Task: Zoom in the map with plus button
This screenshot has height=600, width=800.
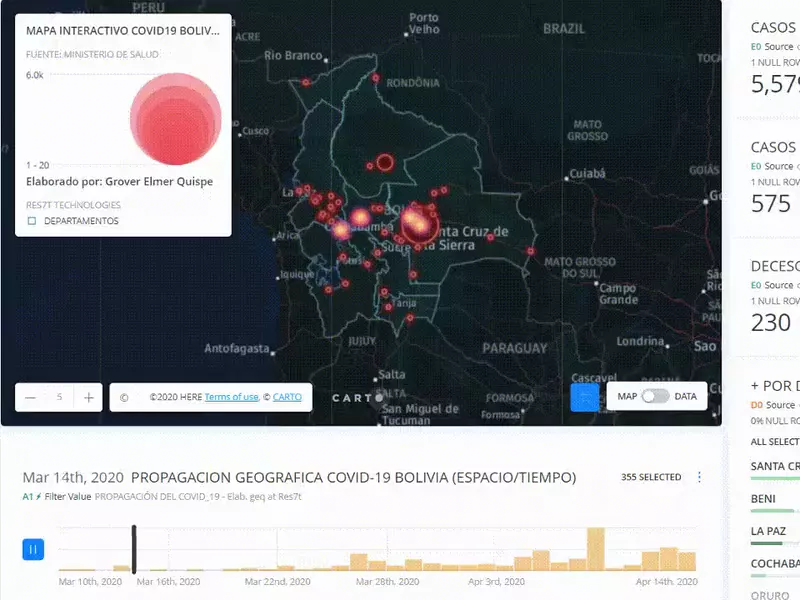Action: [89, 397]
